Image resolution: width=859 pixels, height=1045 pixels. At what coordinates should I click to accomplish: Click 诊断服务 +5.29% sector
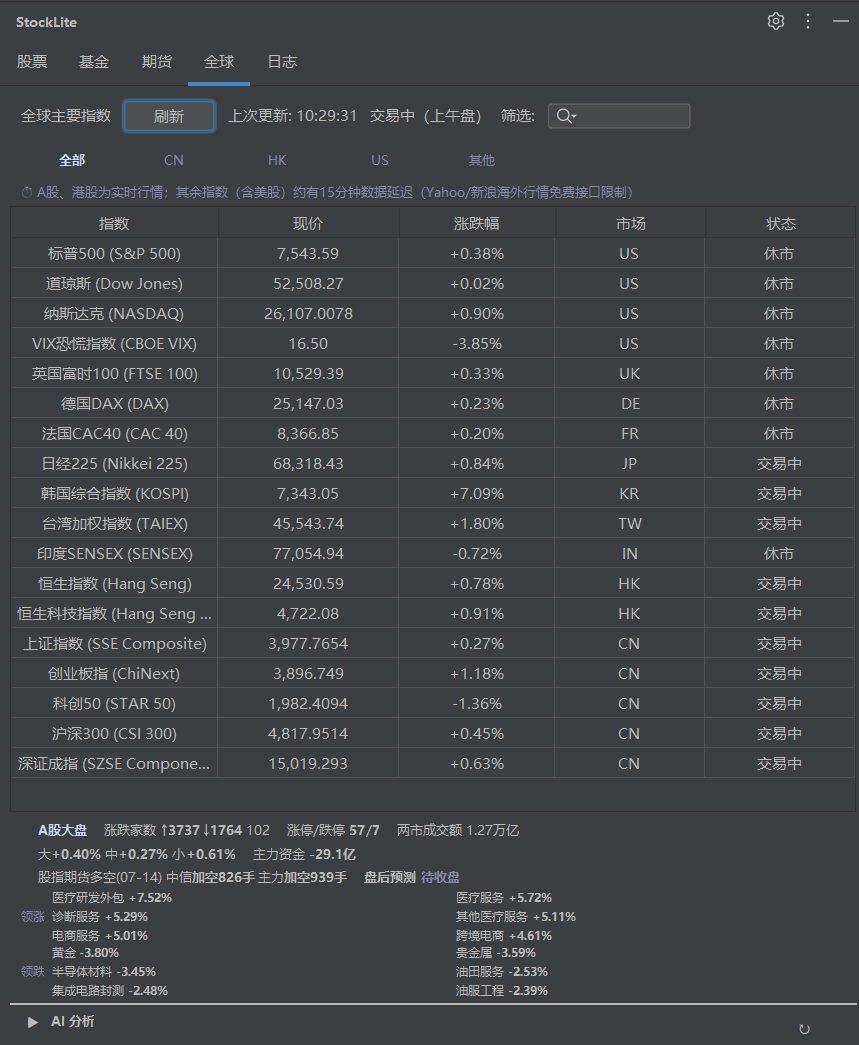click(100, 916)
